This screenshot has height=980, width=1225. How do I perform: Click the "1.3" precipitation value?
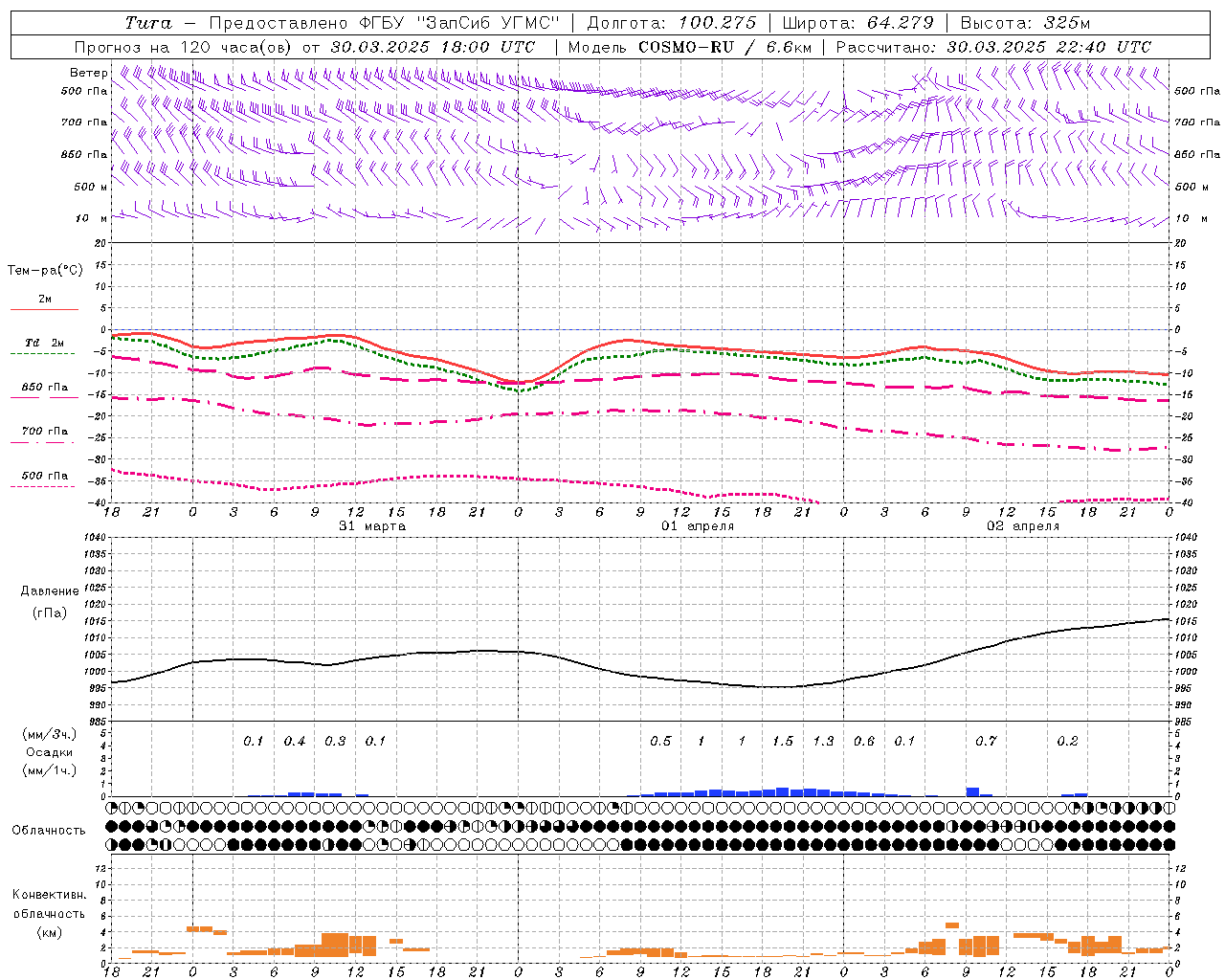(x=823, y=742)
